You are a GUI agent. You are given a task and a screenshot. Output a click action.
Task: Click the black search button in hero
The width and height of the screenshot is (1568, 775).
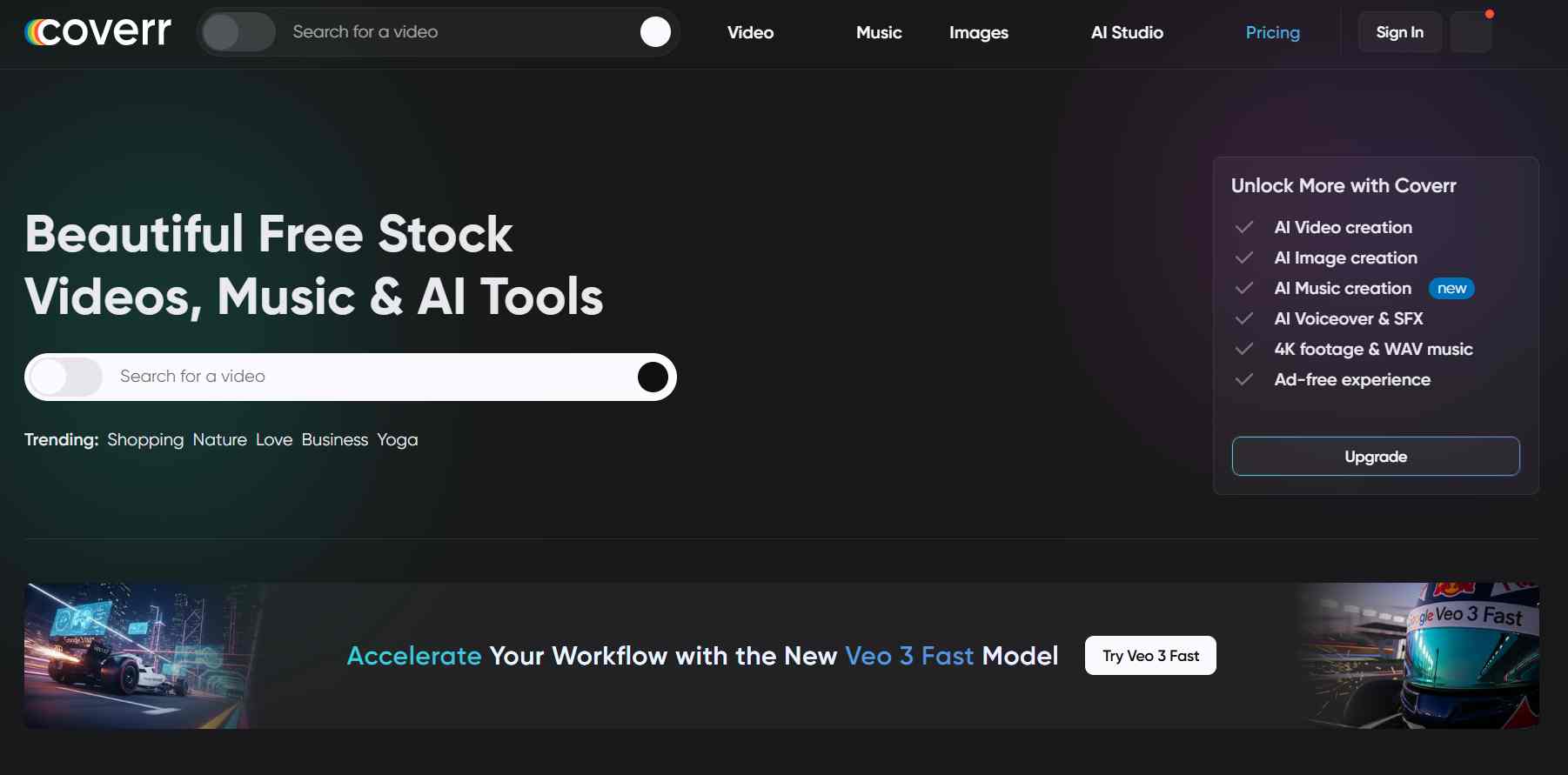click(653, 377)
